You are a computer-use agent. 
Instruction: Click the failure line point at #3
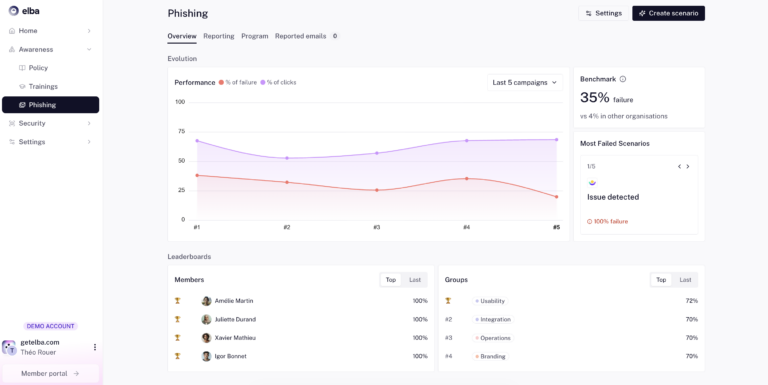point(377,190)
